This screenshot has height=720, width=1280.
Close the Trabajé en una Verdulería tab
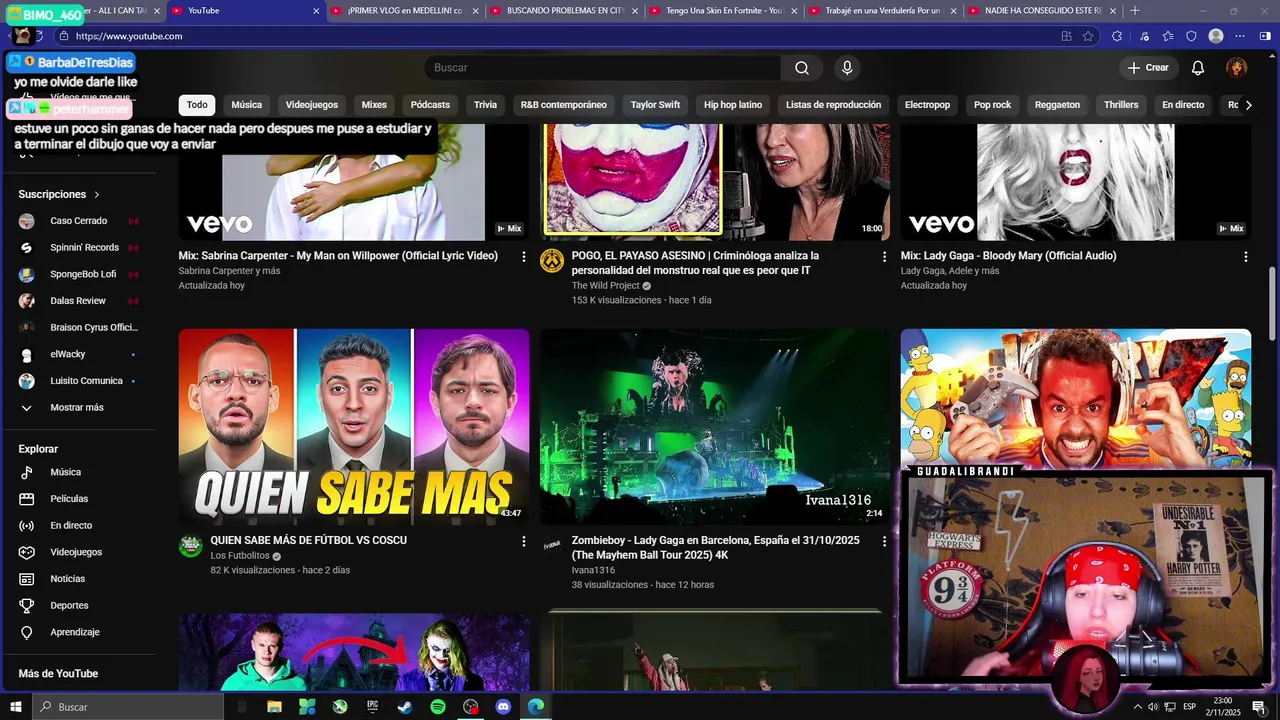(x=953, y=11)
